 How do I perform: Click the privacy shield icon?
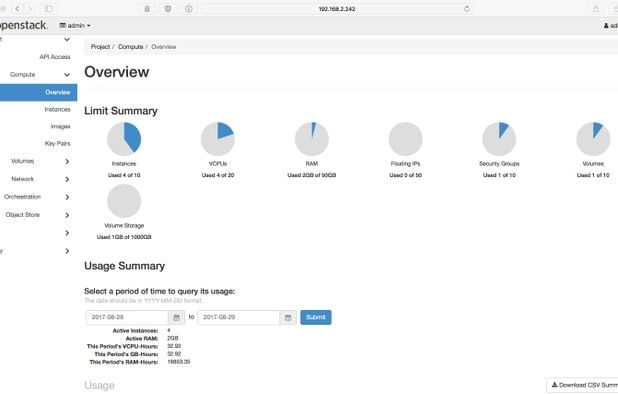(x=168, y=9)
